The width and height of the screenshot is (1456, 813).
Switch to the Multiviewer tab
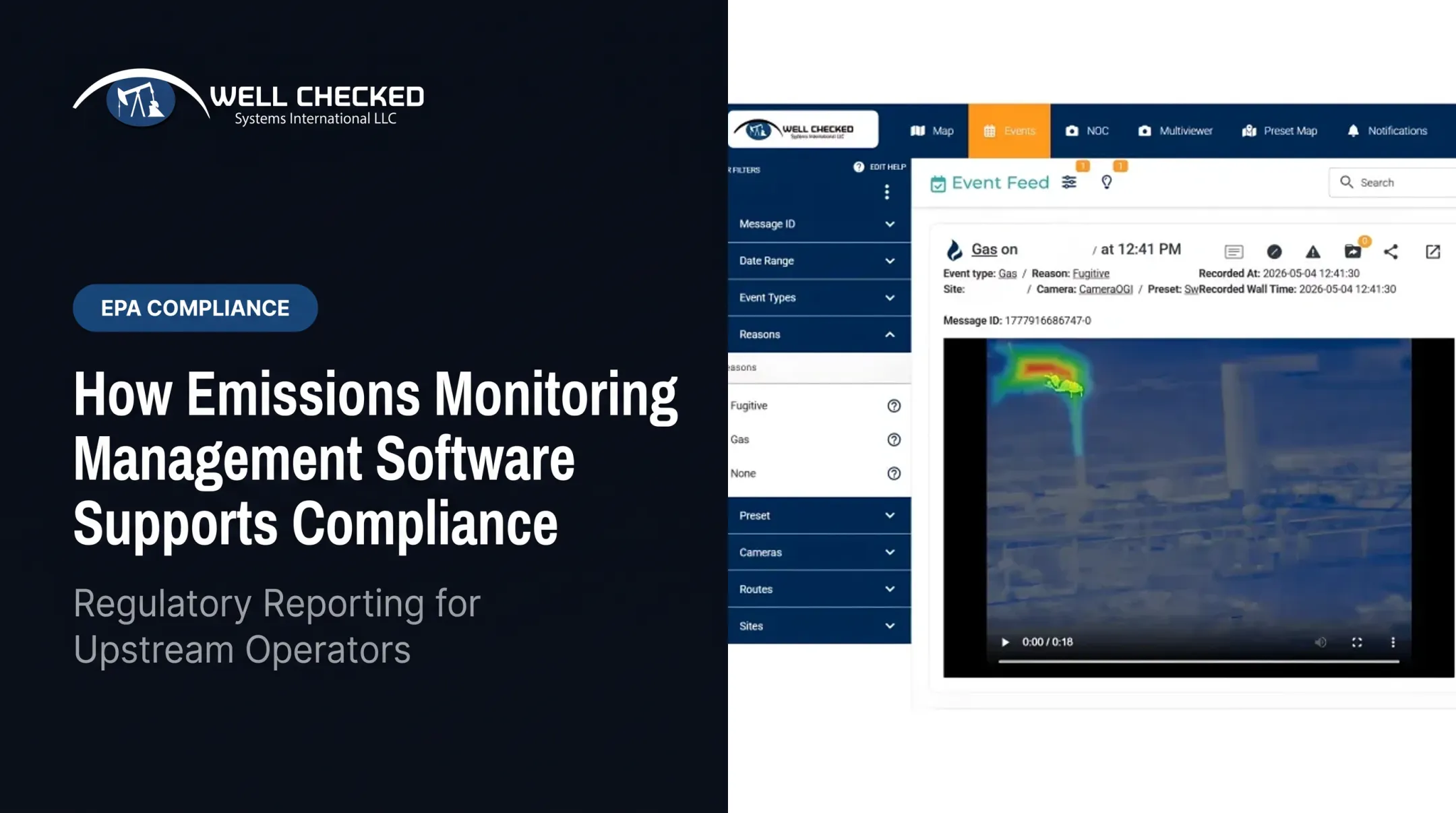[1175, 131]
